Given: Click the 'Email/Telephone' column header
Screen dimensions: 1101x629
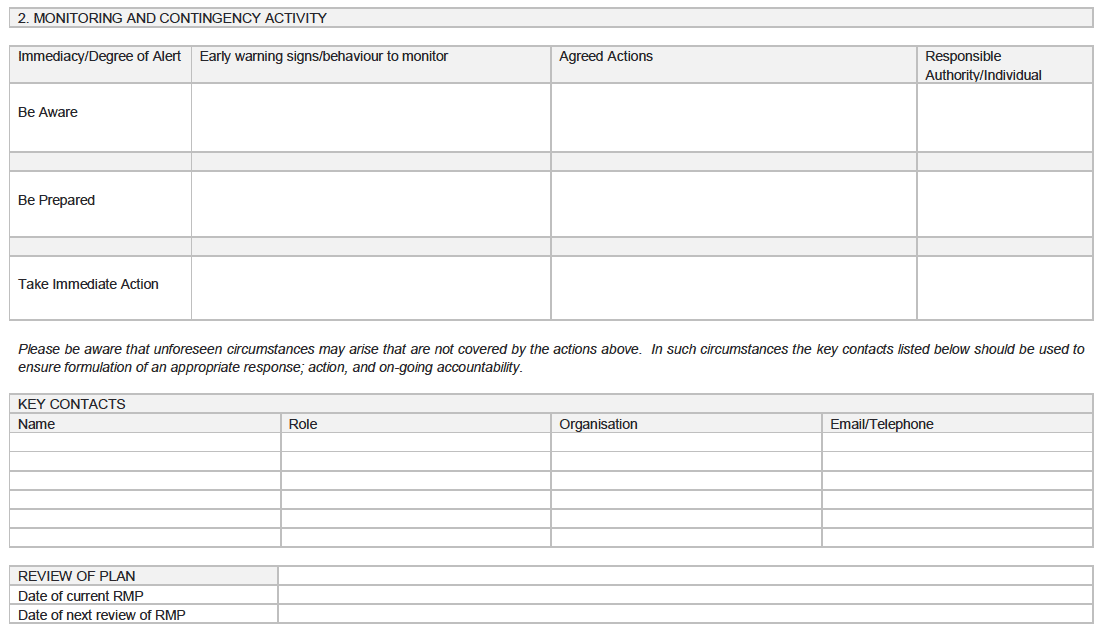Looking at the screenshot, I should (882, 424).
